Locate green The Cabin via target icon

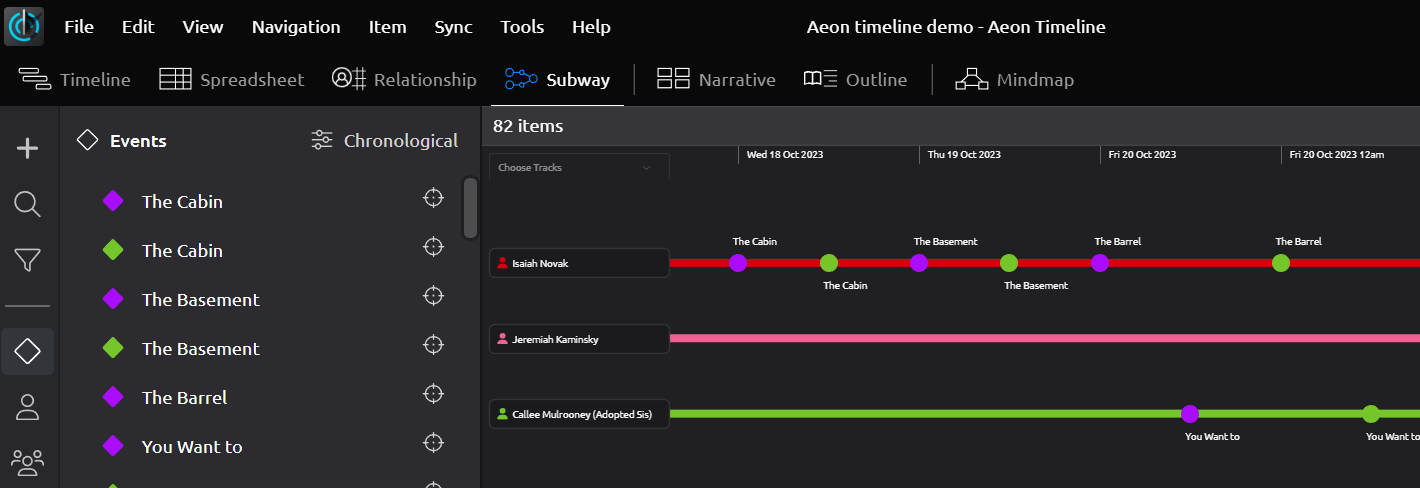(433, 246)
